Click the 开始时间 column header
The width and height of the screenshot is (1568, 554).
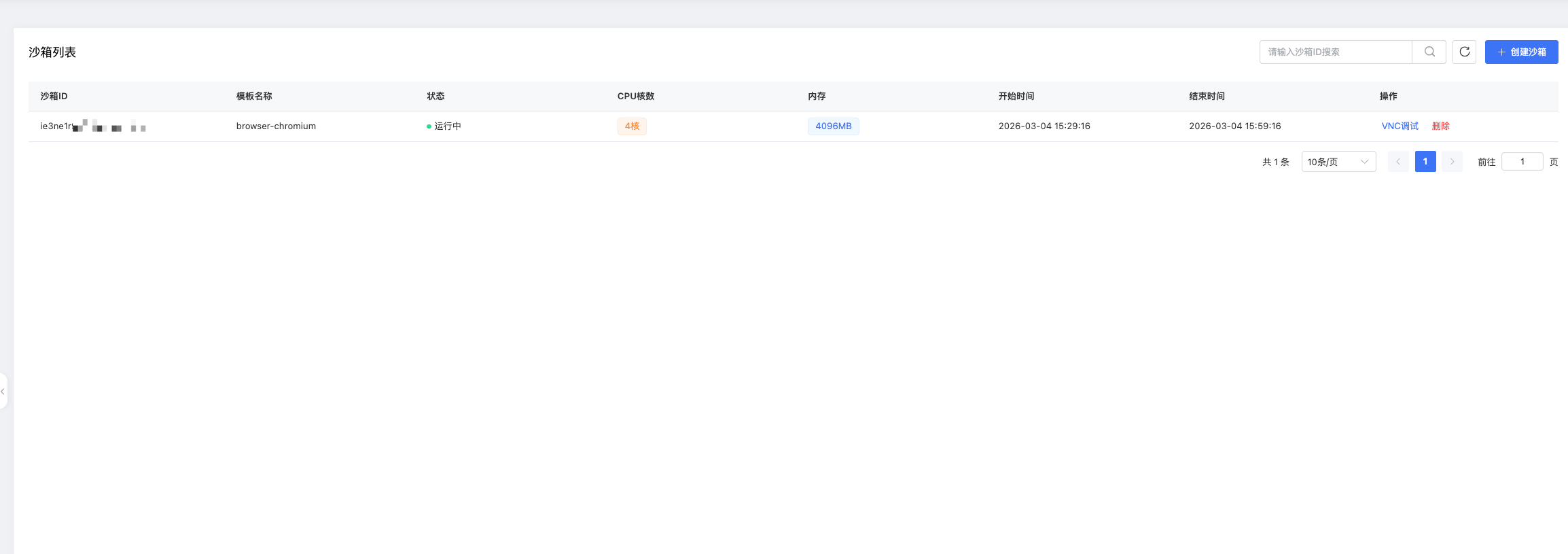coord(1016,96)
